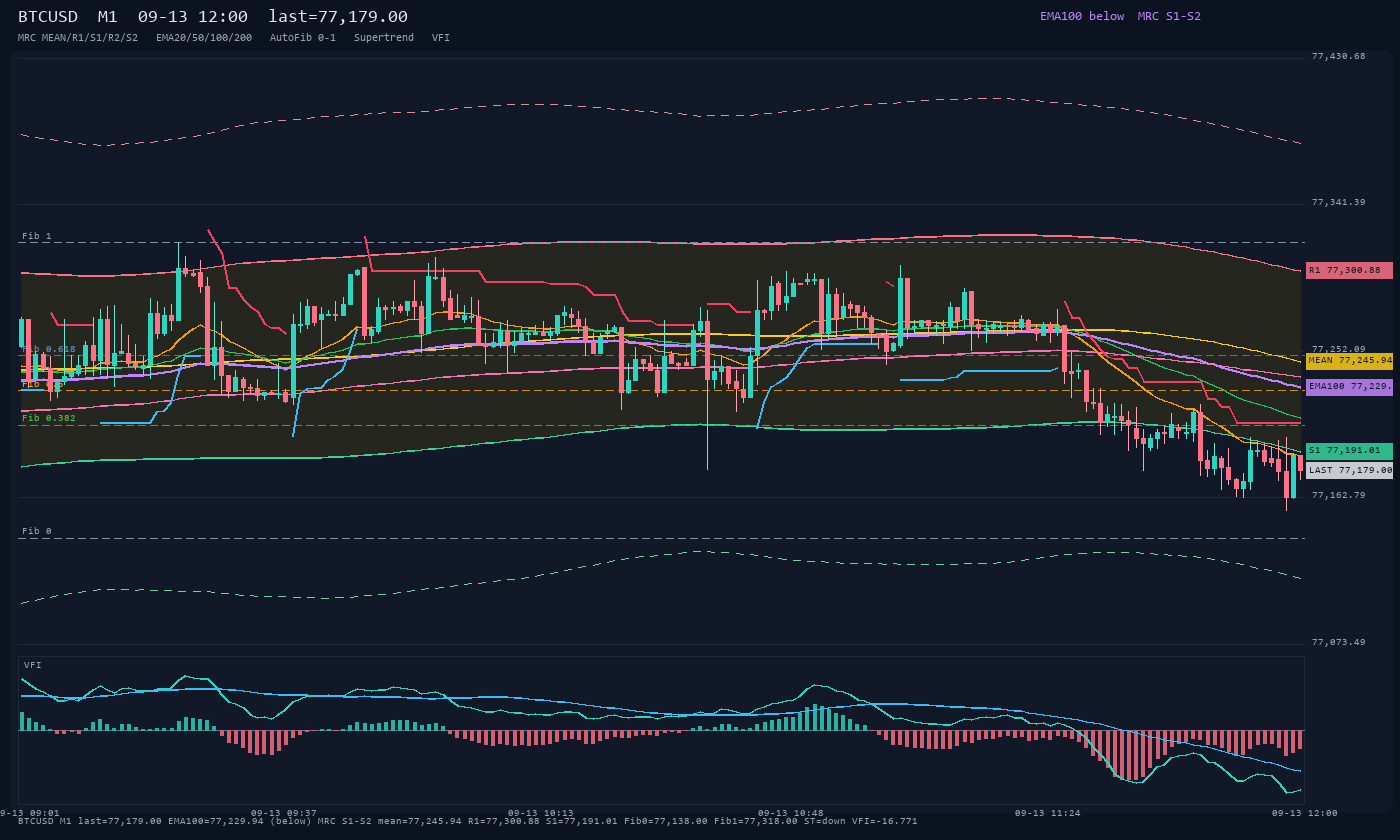Click the BTCUSD symbol in the chart title
This screenshot has width=1400, height=840.
click(48, 17)
